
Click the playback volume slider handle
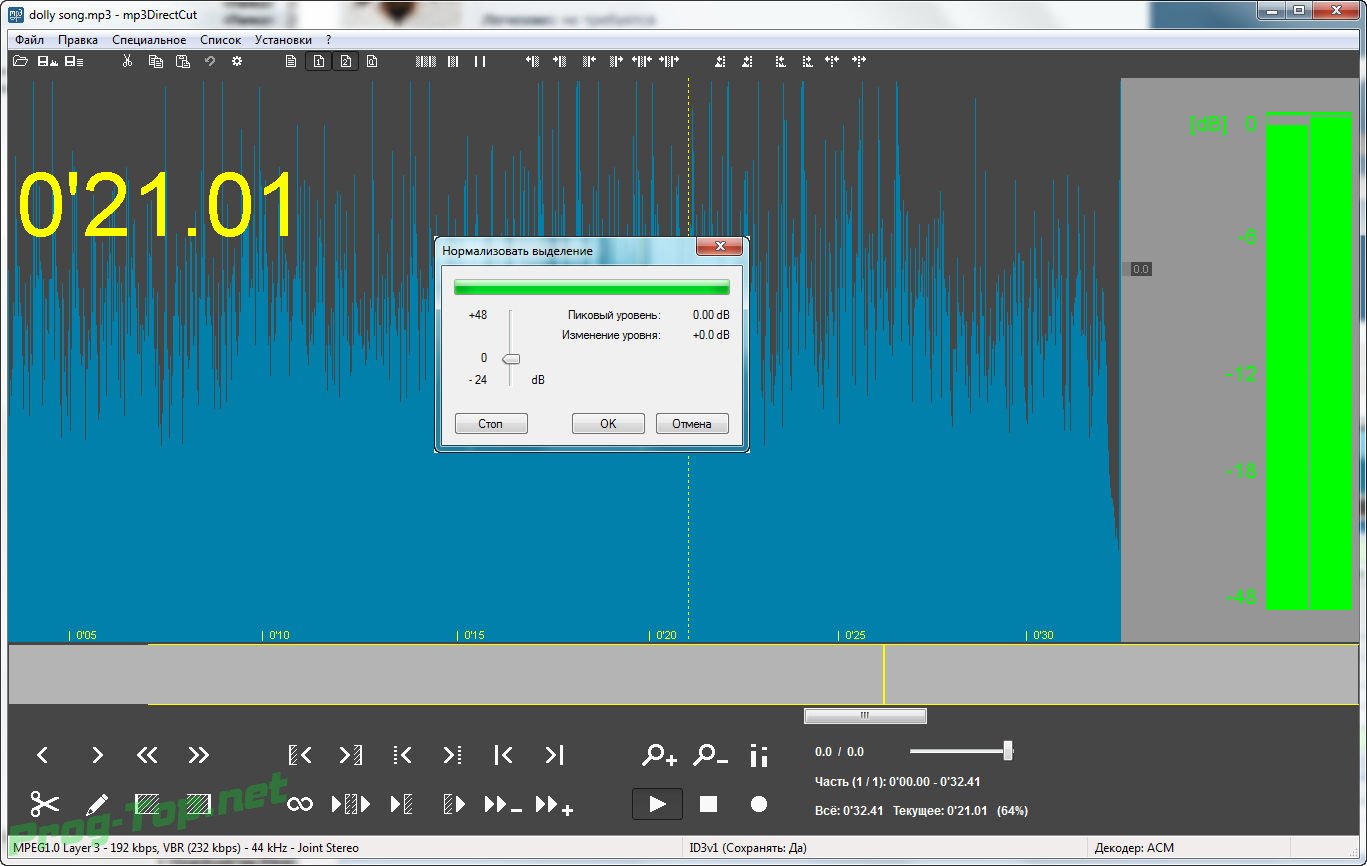point(1008,751)
